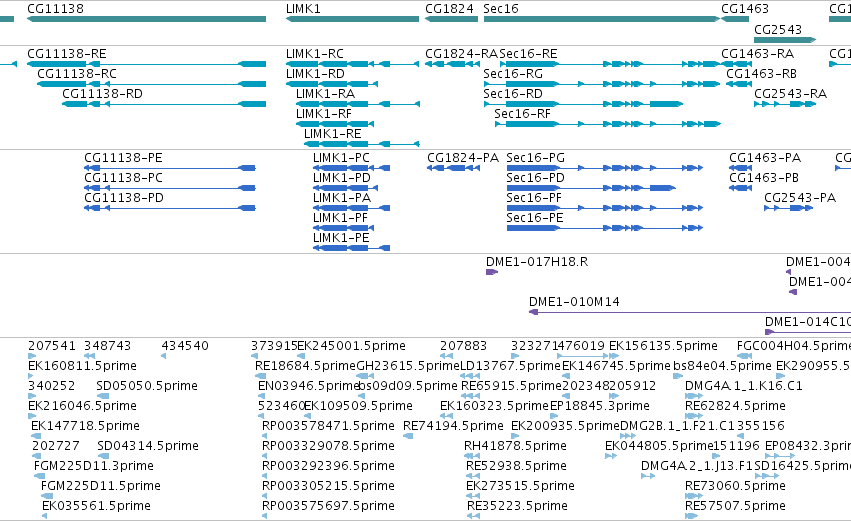Select EST EK245001.5prime
Screen dimensions: 851x521
pos(351,346)
